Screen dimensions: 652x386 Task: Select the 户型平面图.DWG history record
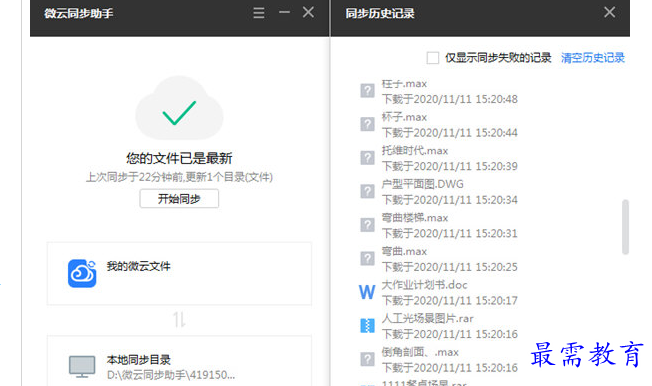(439, 192)
